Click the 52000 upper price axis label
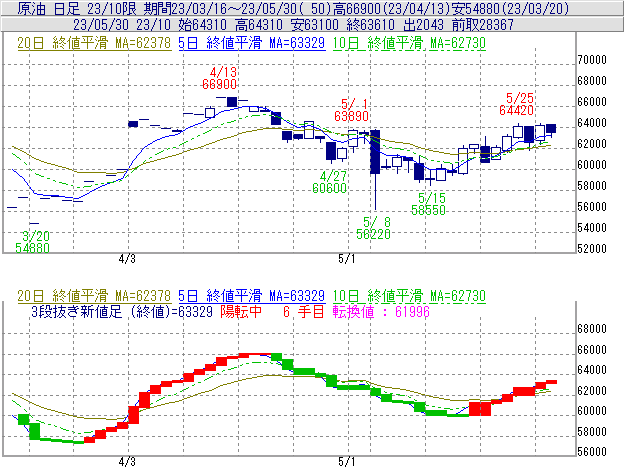 [x=592, y=249]
